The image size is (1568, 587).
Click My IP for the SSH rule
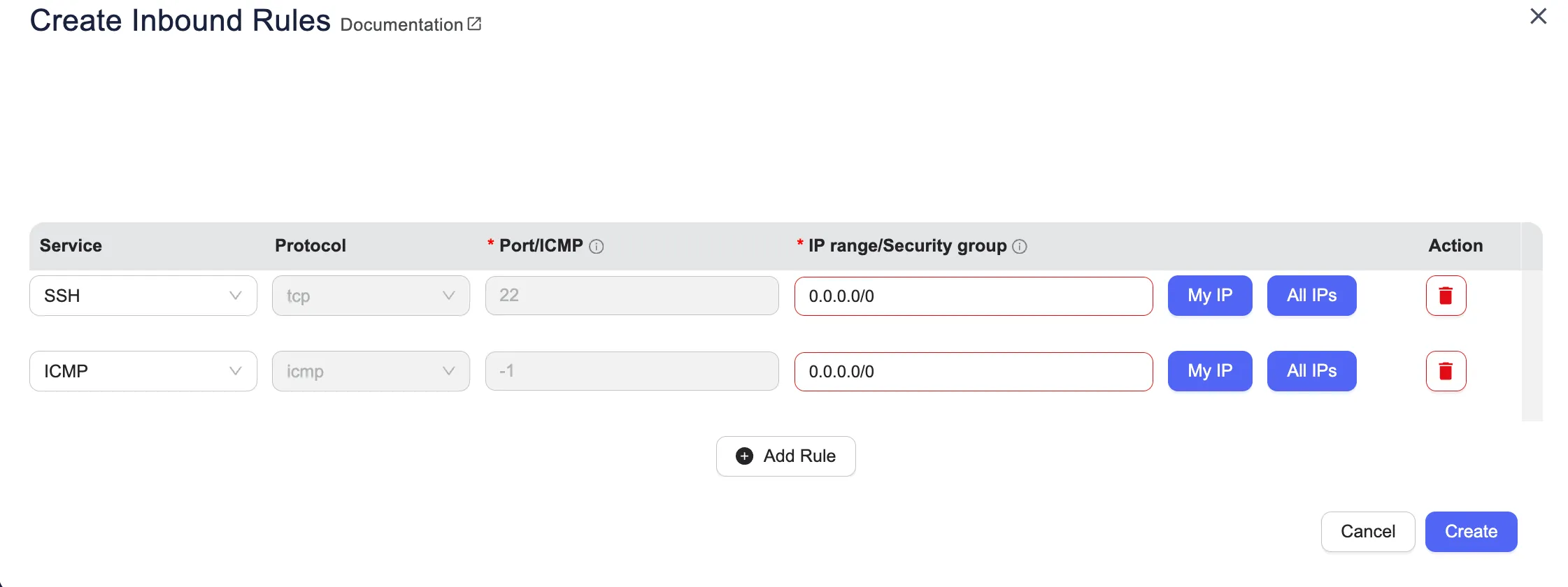pos(1210,296)
